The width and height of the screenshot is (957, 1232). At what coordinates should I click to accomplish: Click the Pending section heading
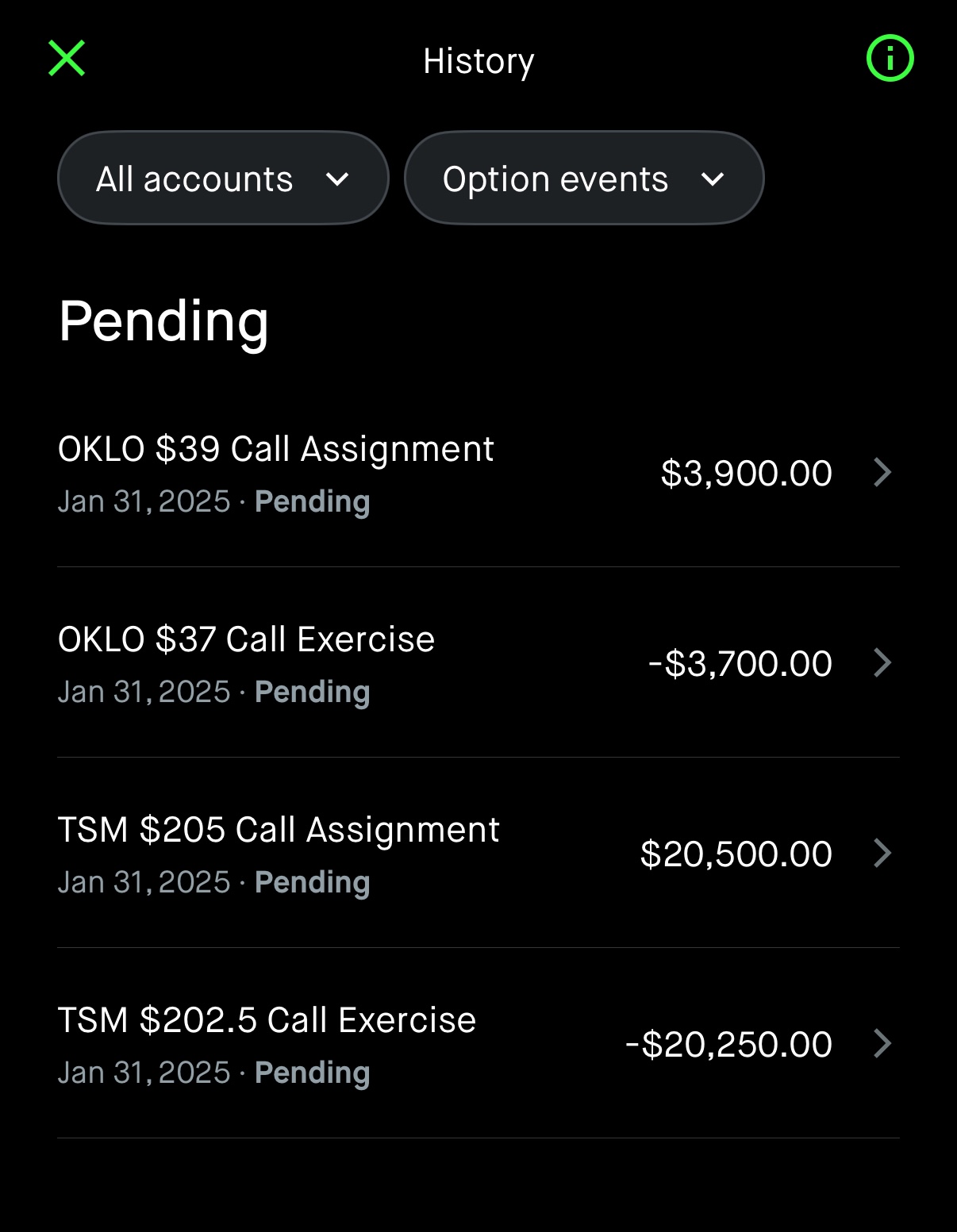pos(163,322)
